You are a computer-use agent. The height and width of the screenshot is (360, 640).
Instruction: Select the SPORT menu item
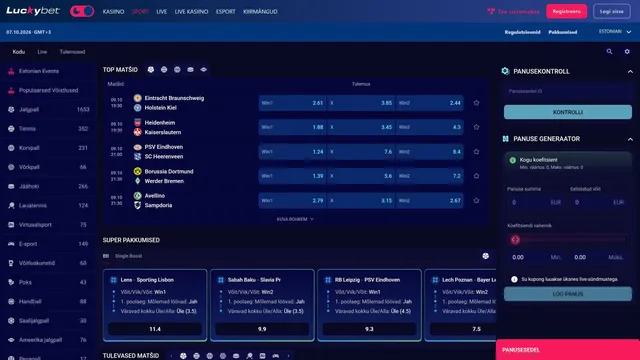[140, 11]
